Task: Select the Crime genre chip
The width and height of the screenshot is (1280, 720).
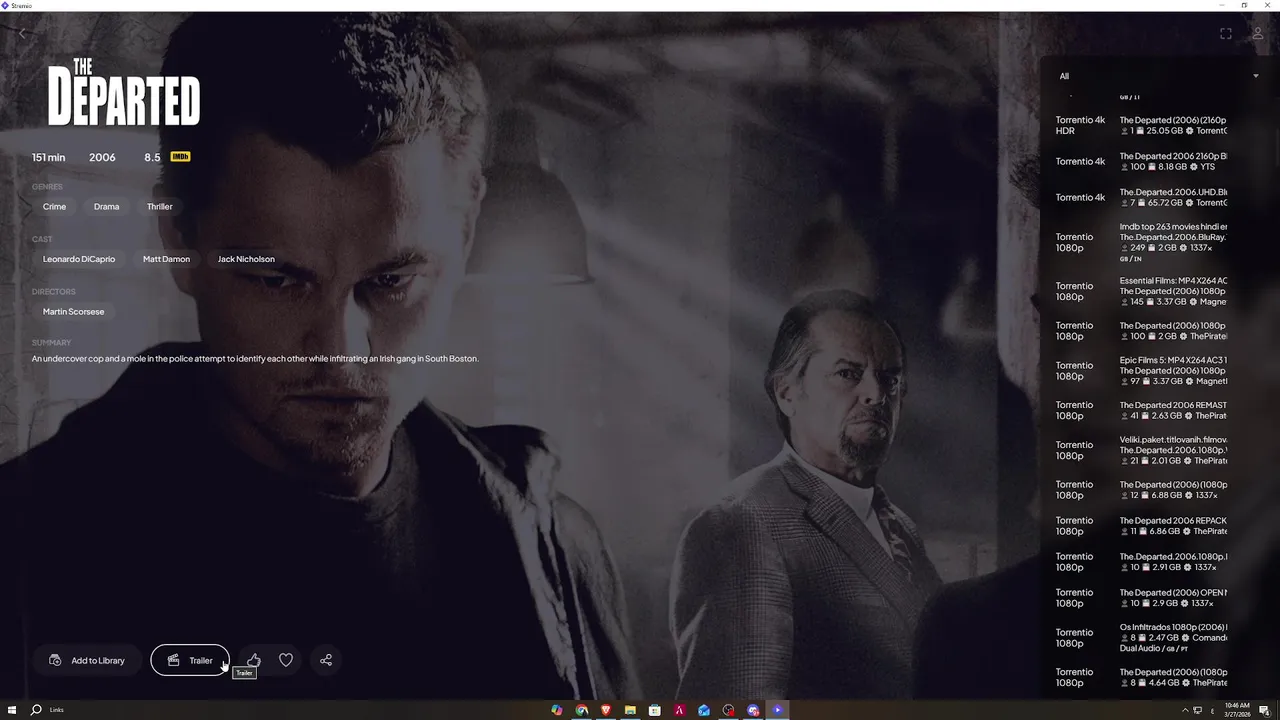Action: tap(54, 207)
